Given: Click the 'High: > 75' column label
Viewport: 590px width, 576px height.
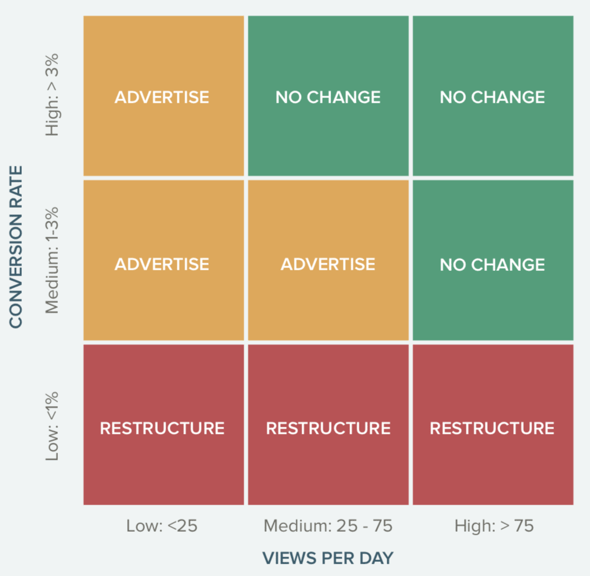Looking at the screenshot, I should (494, 526).
